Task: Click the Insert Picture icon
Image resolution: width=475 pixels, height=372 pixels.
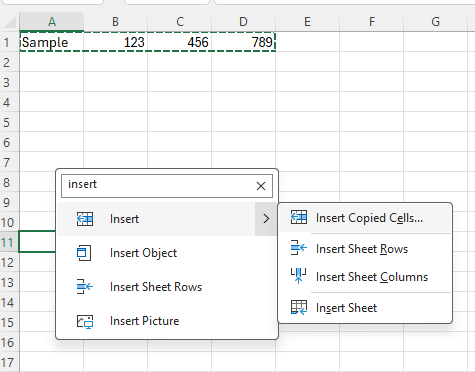Action: point(85,321)
